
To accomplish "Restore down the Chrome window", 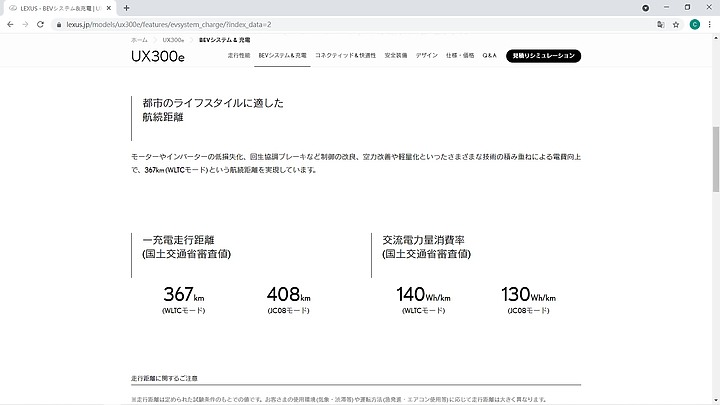I will click(687, 7).
